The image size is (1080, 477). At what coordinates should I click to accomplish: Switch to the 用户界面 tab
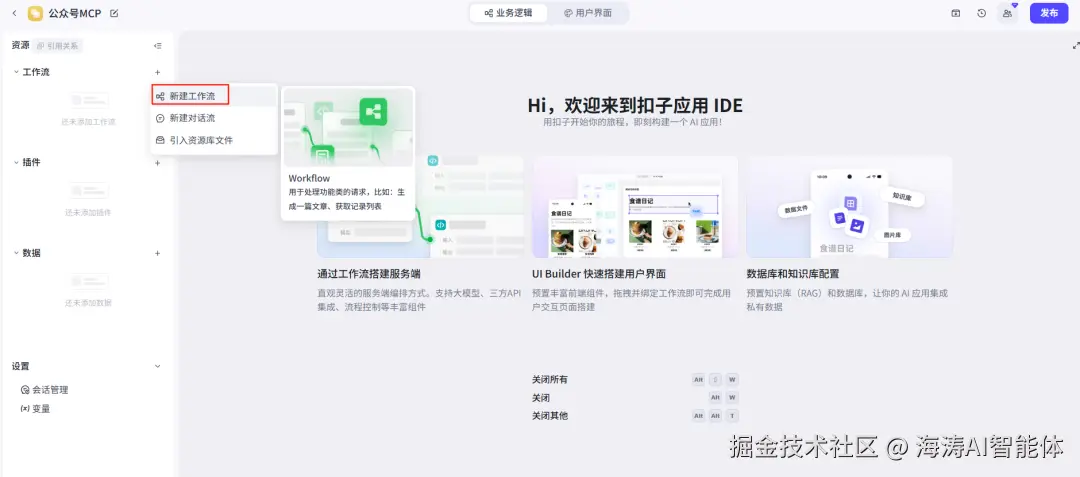pyautogui.click(x=588, y=13)
